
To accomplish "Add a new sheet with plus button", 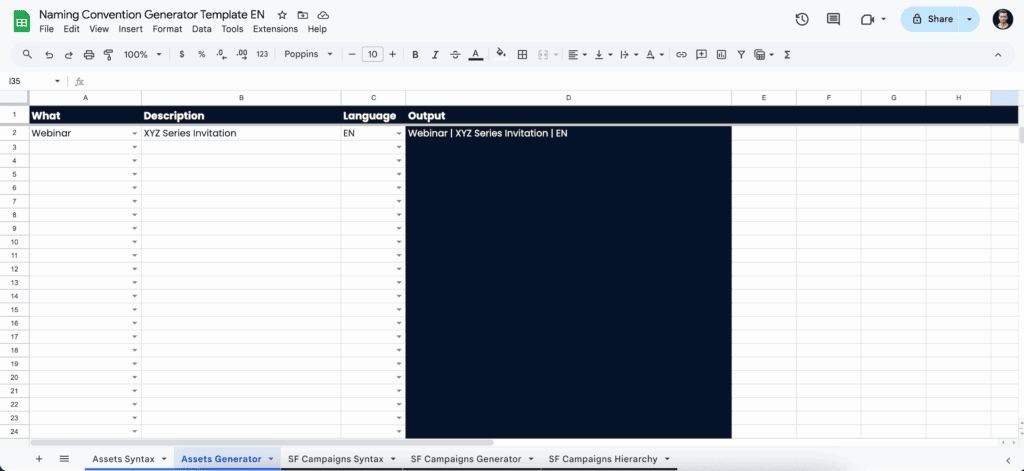I will coord(39,459).
